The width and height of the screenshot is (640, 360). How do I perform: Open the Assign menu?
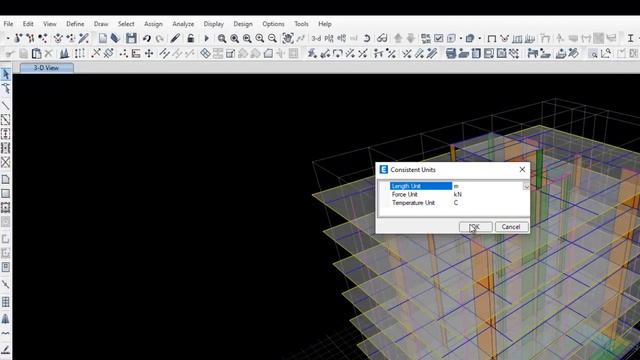pyautogui.click(x=153, y=24)
